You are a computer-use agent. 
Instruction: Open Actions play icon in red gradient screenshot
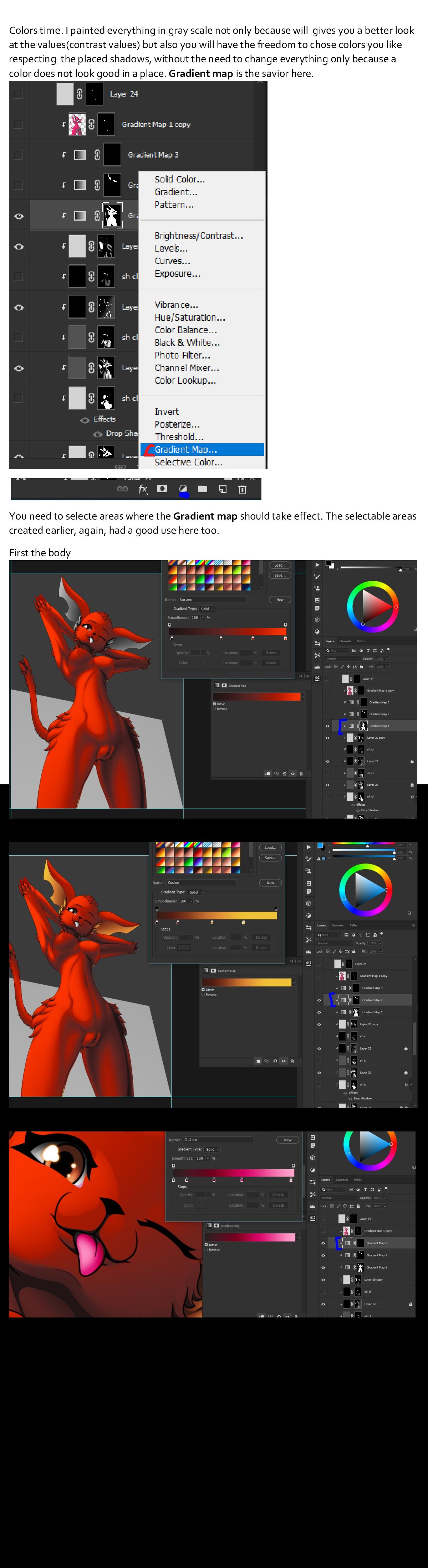317,565
